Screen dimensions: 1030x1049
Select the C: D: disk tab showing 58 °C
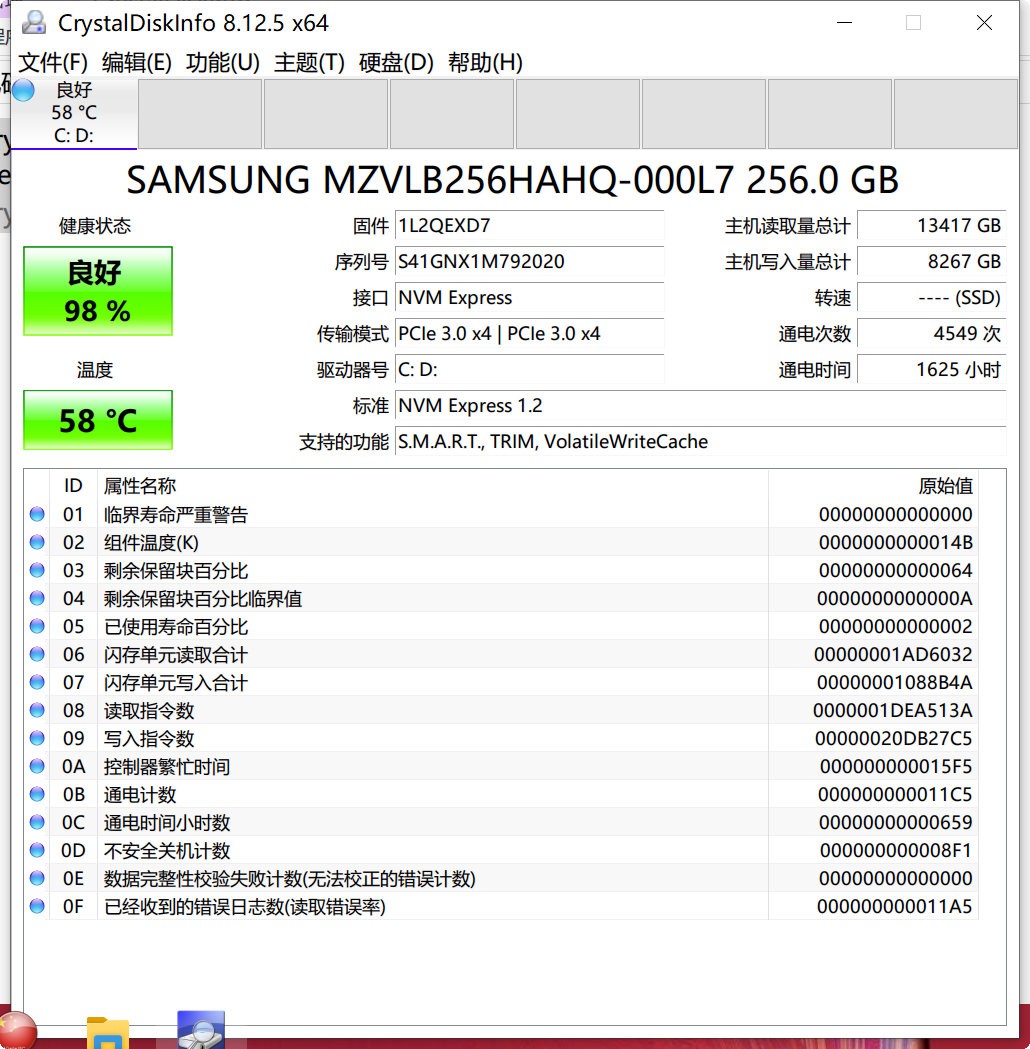74,113
